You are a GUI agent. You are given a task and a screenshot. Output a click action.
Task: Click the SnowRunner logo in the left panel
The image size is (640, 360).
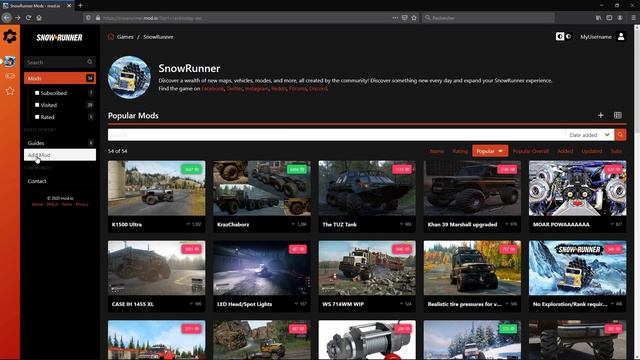(x=60, y=38)
